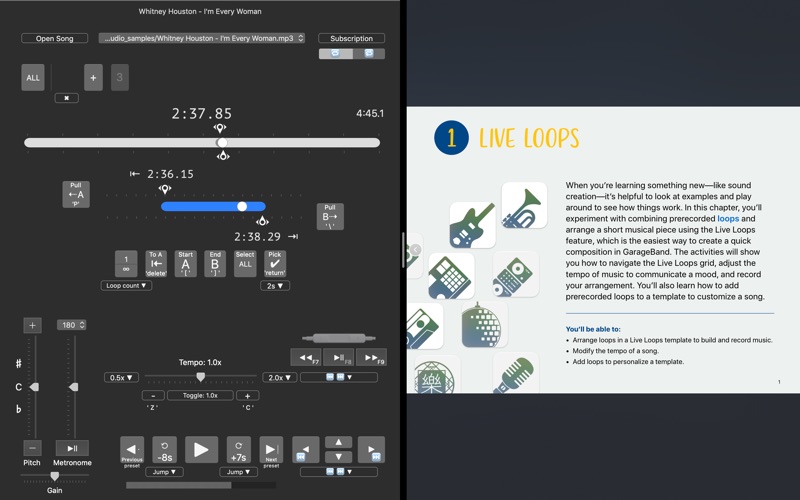Toggle the infinite loop count button
Image resolution: width=800 pixels, height=500 pixels.
click(126, 264)
